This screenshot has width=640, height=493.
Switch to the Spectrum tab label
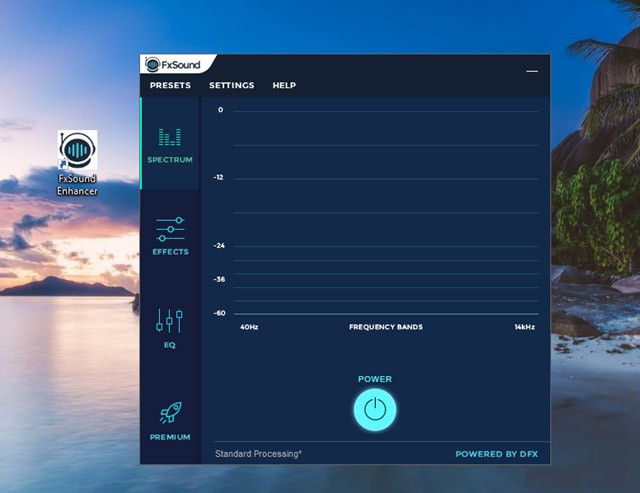click(170, 160)
